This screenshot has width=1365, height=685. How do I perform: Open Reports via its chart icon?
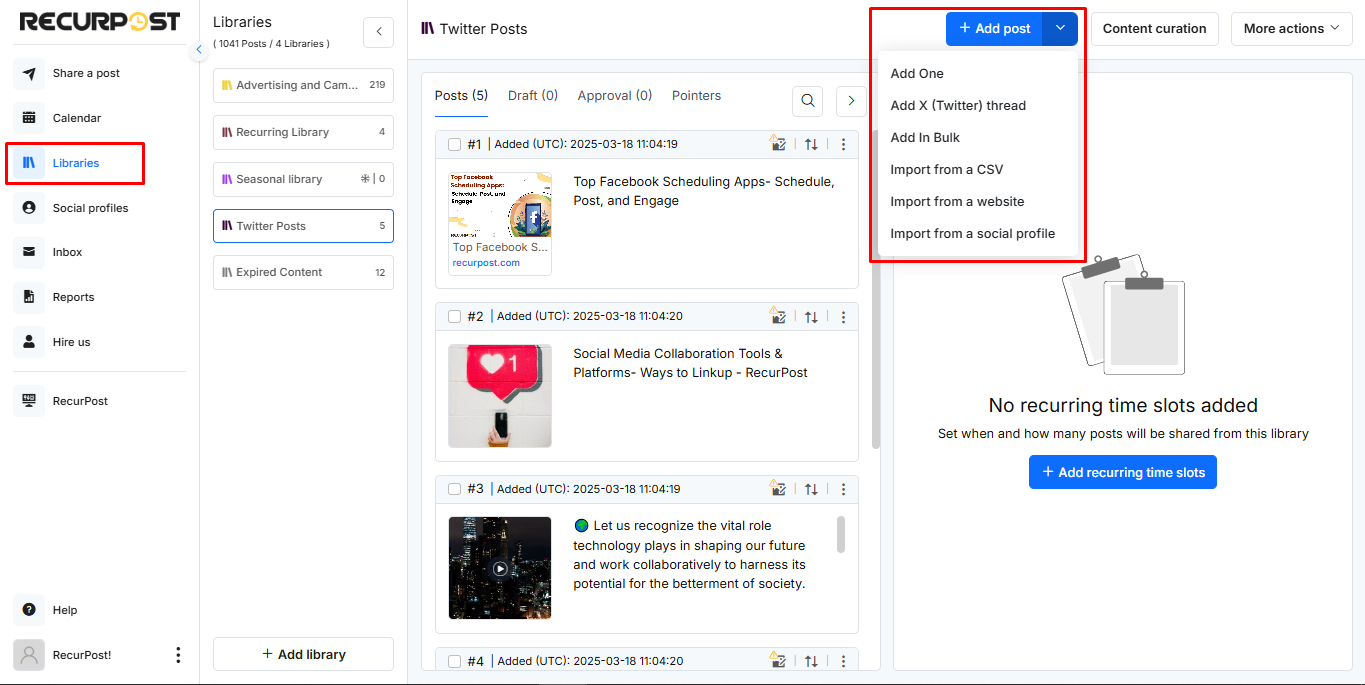click(29, 297)
